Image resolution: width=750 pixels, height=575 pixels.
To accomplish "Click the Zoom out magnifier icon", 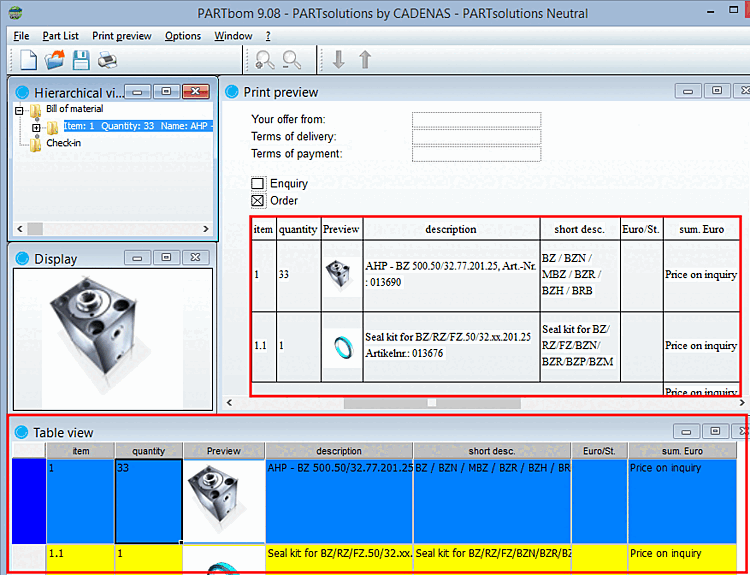I will [x=292, y=60].
